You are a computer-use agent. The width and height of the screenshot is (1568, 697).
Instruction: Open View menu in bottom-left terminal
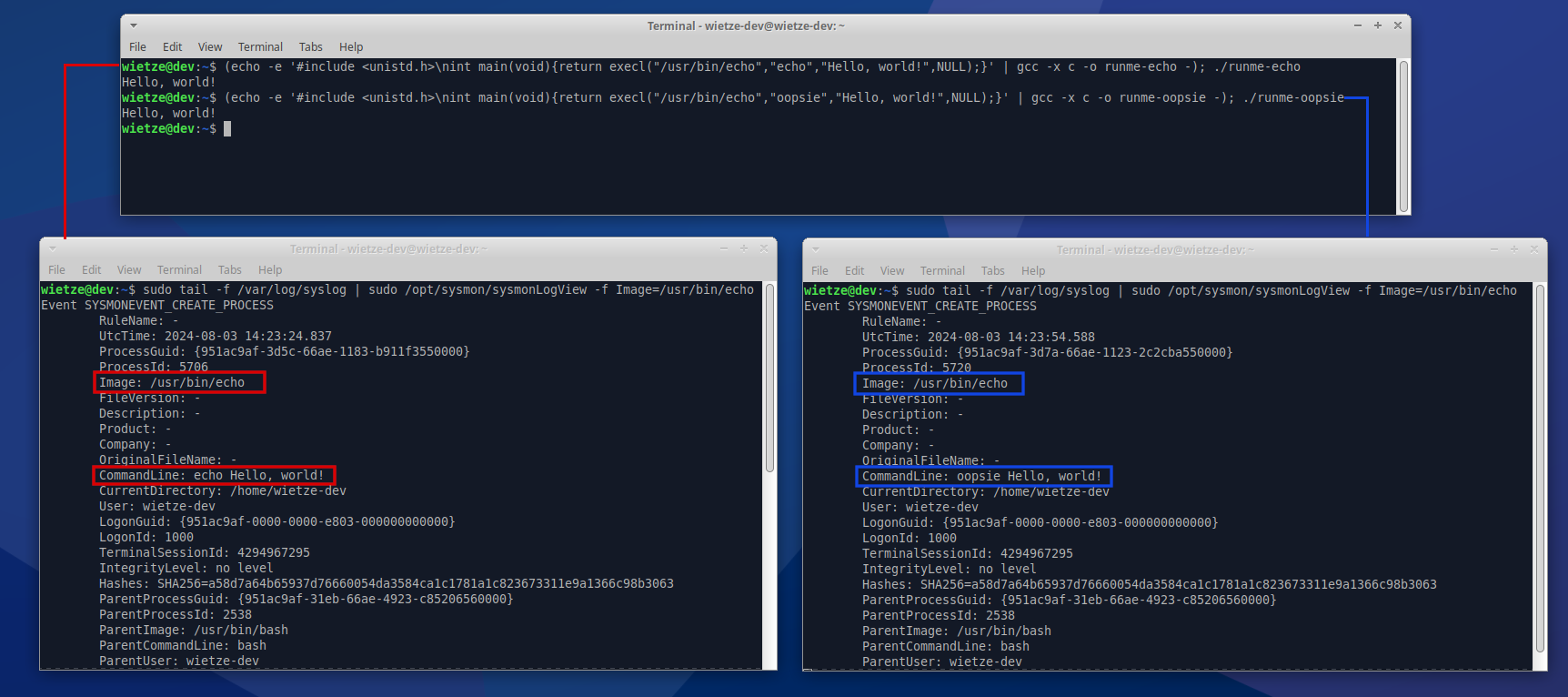pyautogui.click(x=129, y=270)
